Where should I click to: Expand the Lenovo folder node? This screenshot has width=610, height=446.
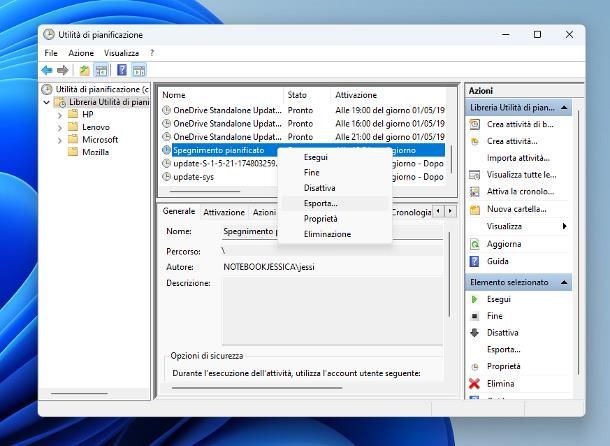(60, 128)
